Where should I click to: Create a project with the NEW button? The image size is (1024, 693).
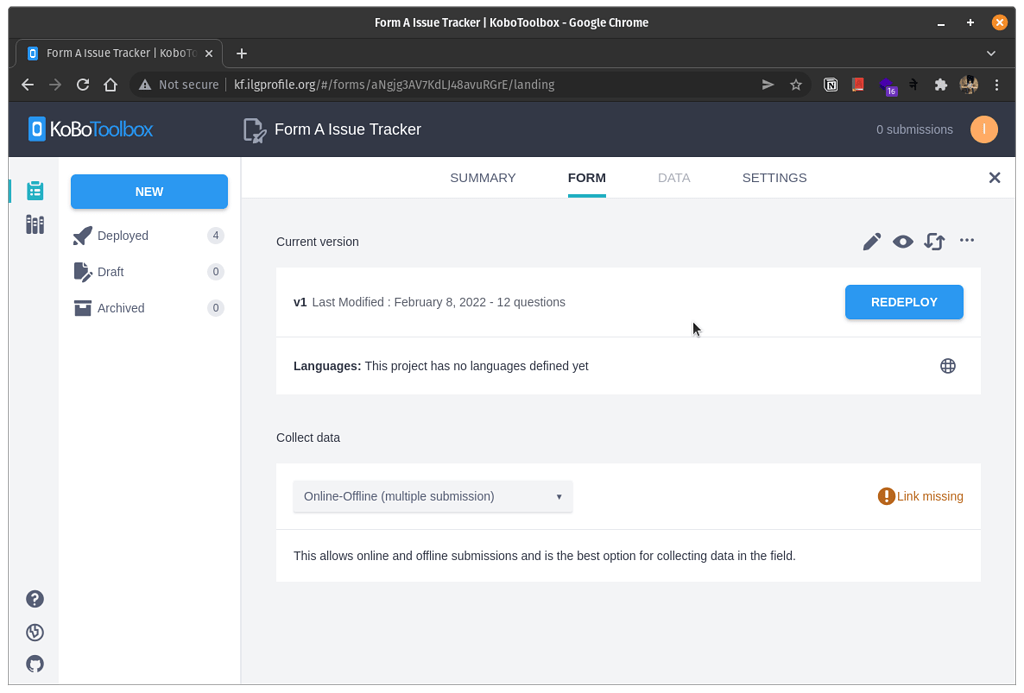tap(148, 191)
